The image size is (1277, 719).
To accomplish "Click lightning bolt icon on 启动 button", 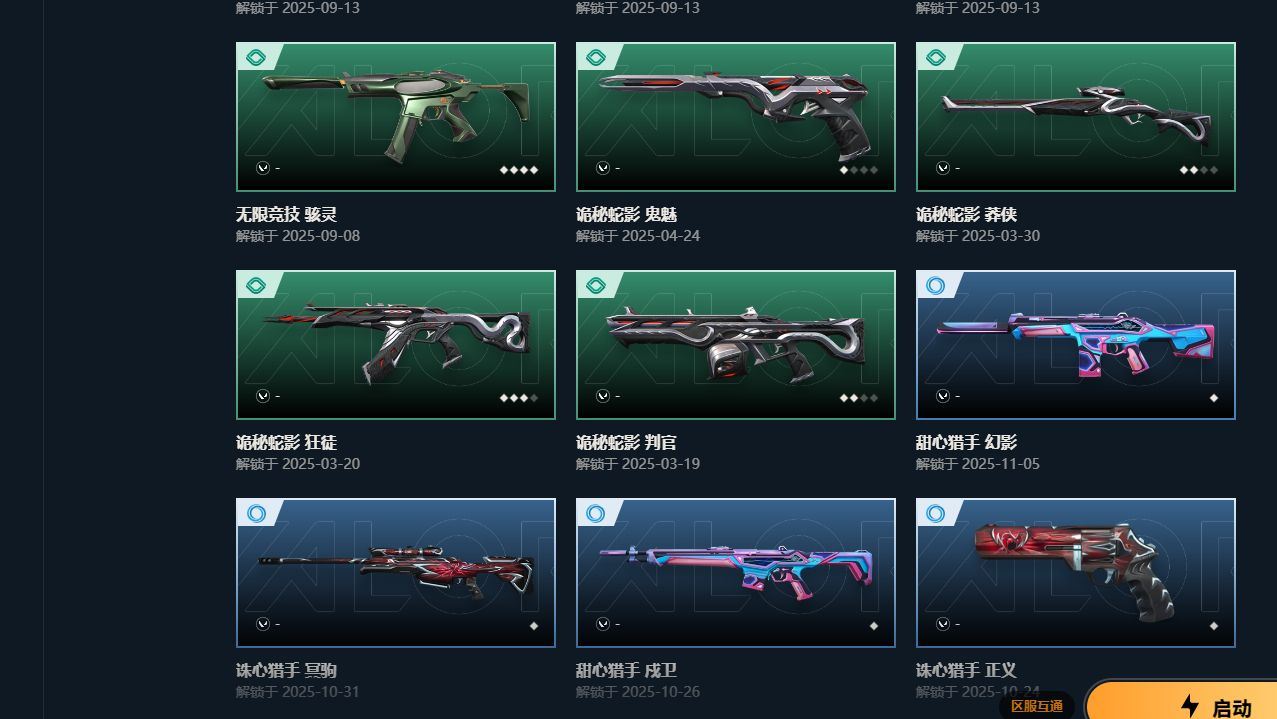I will [1190, 706].
